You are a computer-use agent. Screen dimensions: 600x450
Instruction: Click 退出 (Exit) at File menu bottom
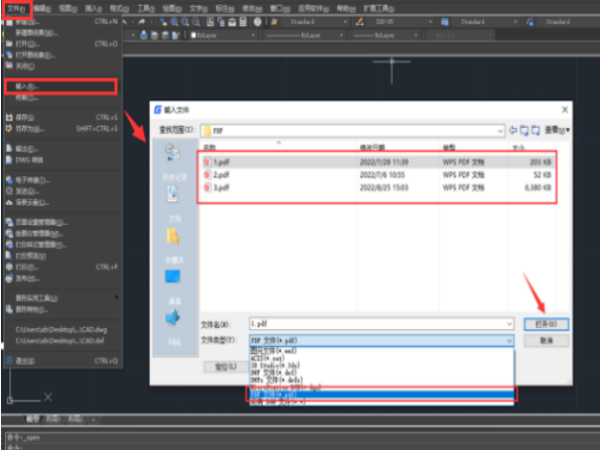click(21, 360)
